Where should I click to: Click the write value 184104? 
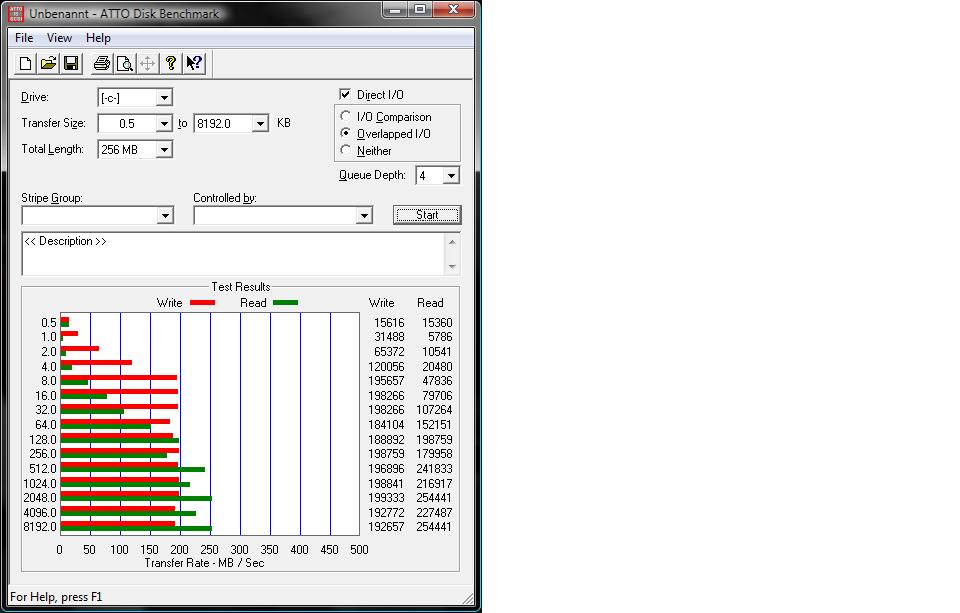click(x=386, y=425)
